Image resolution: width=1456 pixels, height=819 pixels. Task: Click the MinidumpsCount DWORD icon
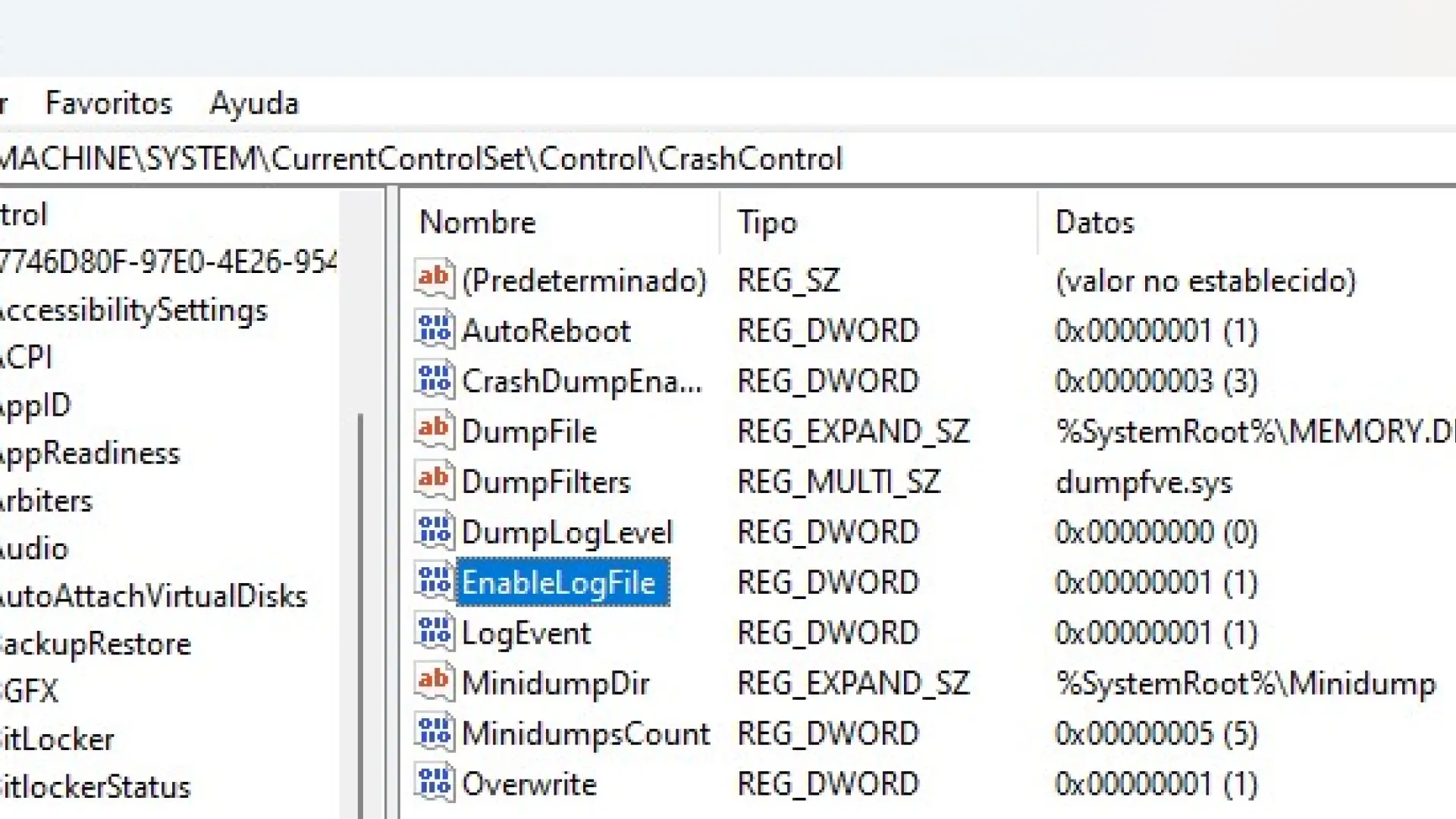coord(435,733)
